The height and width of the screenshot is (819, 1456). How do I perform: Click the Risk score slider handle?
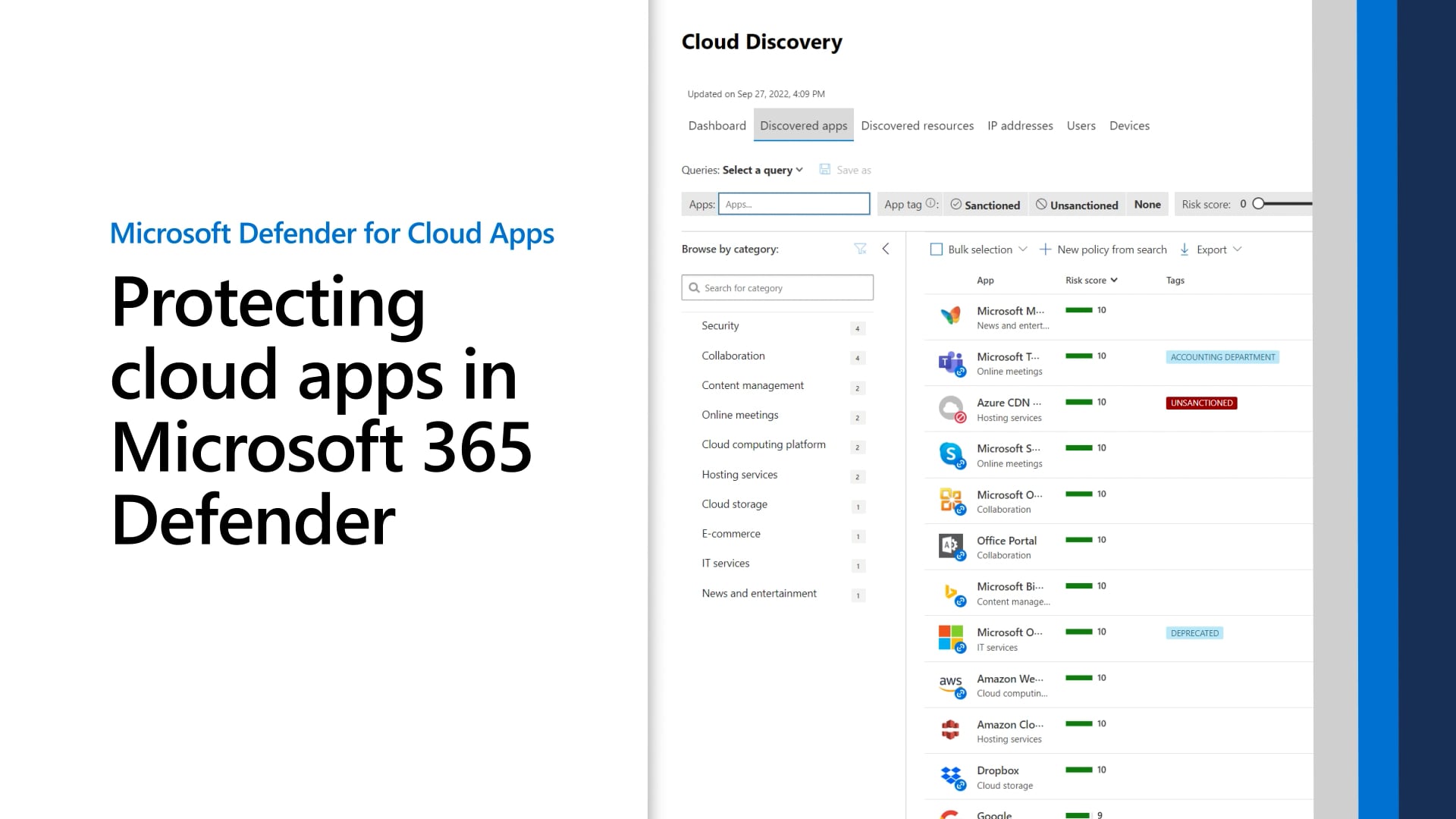(1259, 204)
